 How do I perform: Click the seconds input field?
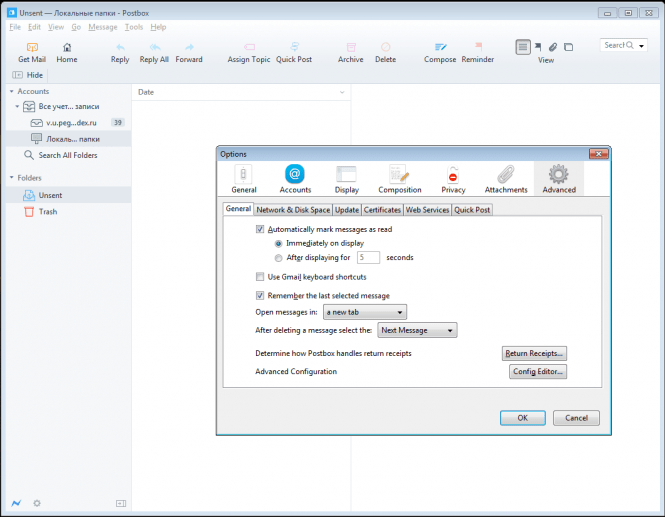point(368,257)
